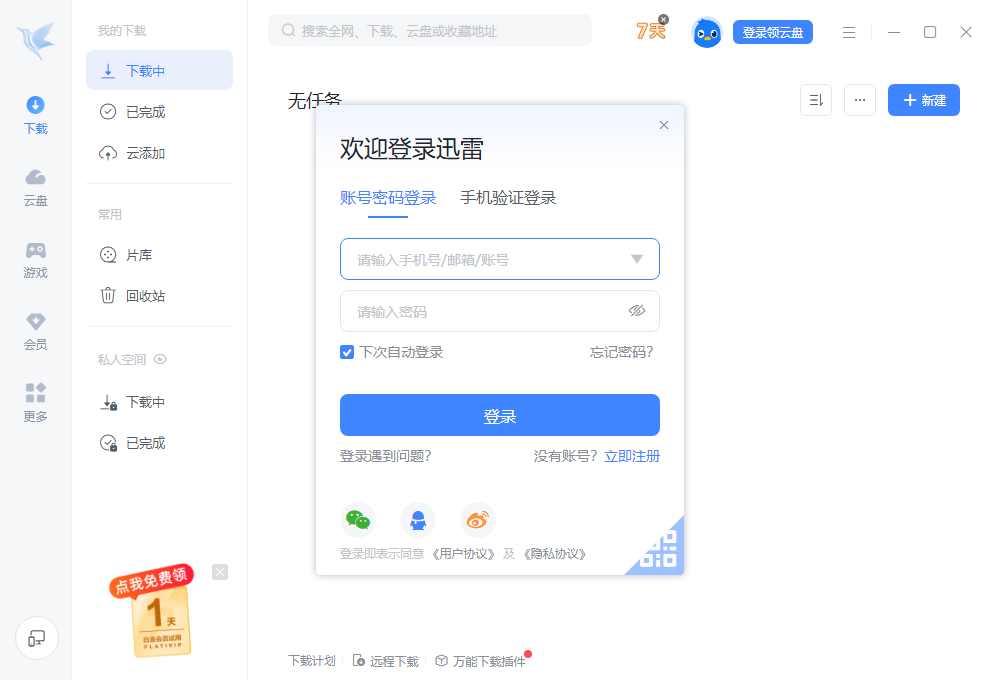Log in with the QQ icon
This screenshot has height=680, width=1000.
click(x=418, y=519)
